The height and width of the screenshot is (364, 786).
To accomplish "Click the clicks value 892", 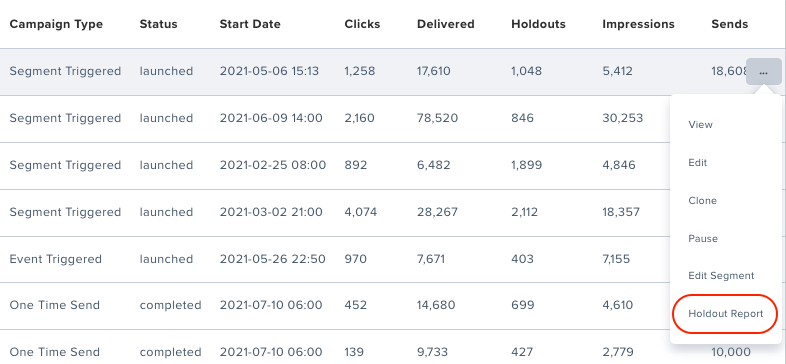I will (x=355, y=165).
